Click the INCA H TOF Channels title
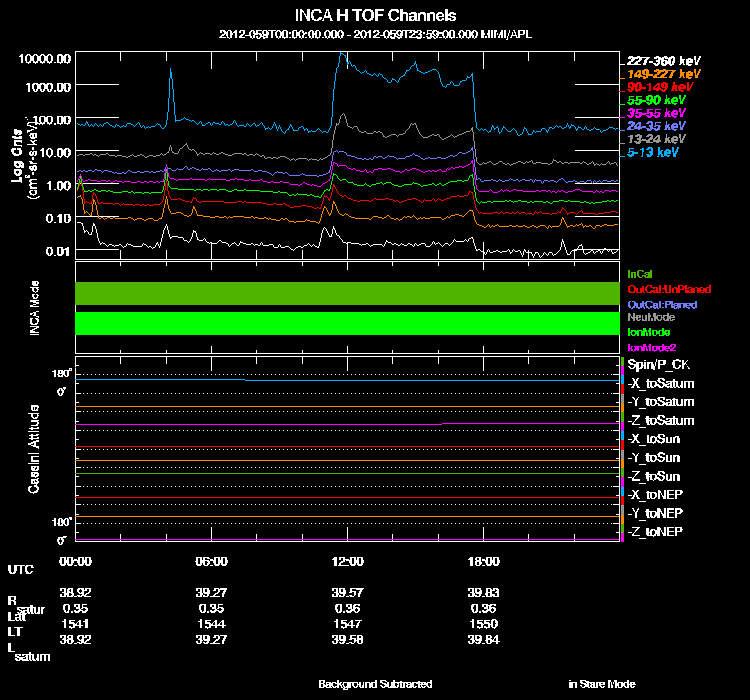Image resolution: width=750 pixels, height=700 pixels. pyautogui.click(x=376, y=15)
